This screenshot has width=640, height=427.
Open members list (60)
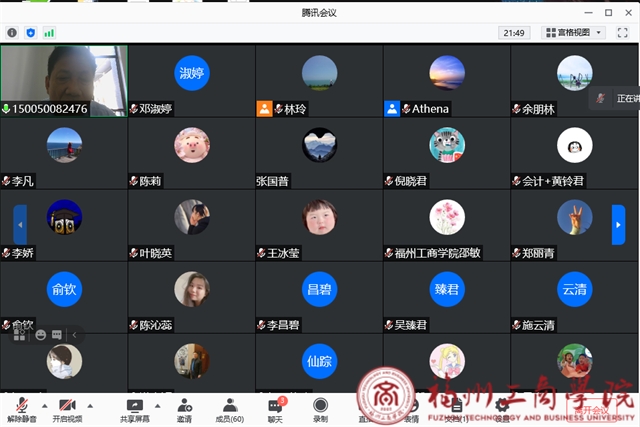(230, 410)
